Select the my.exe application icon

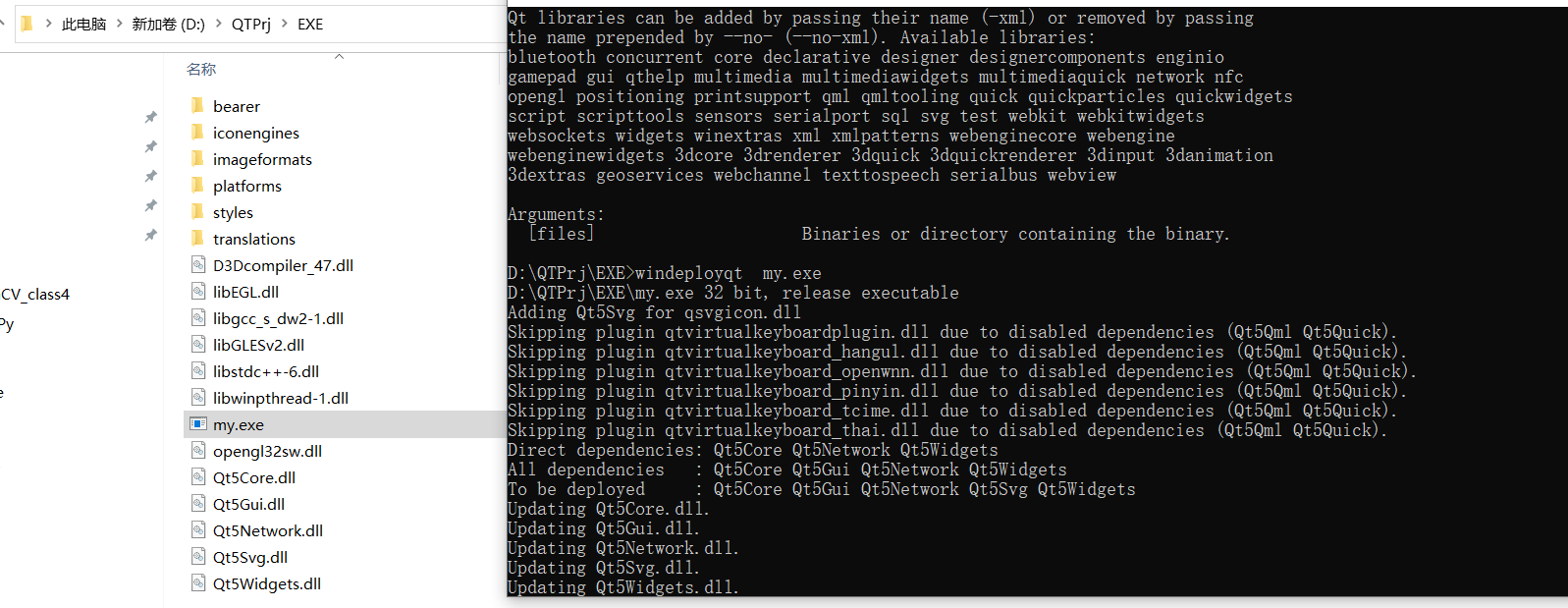(198, 424)
